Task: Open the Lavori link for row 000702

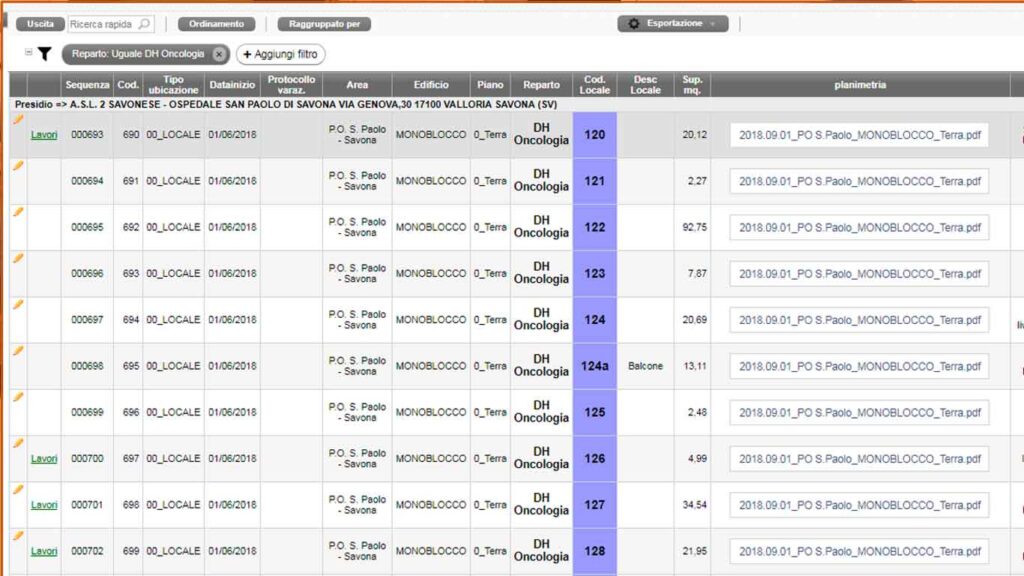Action: point(44,551)
